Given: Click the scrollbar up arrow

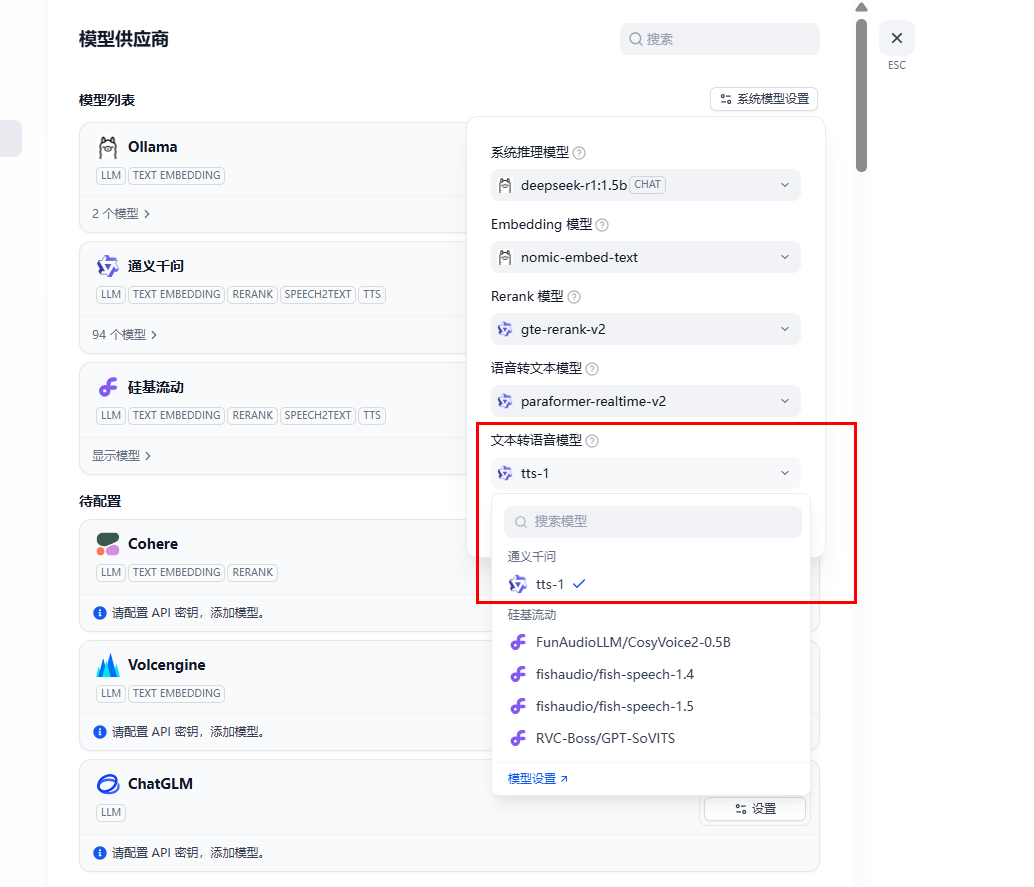Looking at the screenshot, I should [x=861, y=7].
